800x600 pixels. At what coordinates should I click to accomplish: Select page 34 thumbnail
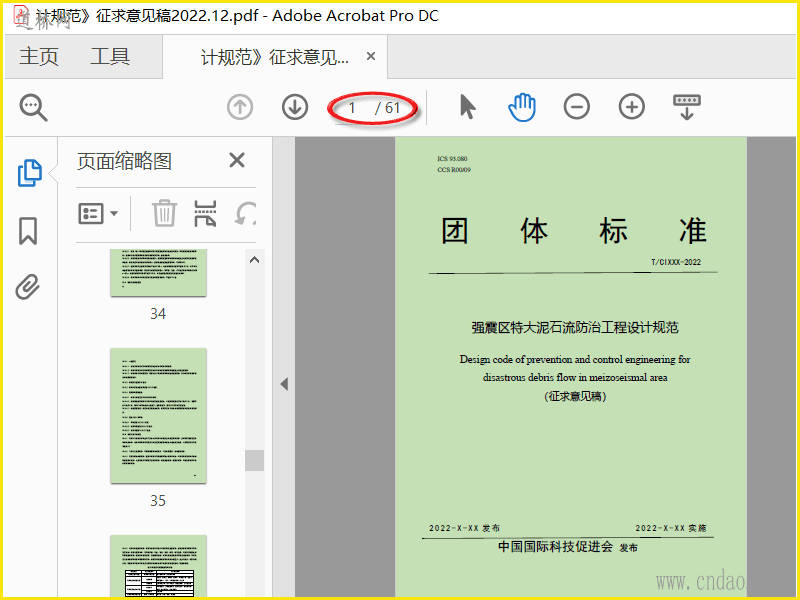(x=158, y=272)
